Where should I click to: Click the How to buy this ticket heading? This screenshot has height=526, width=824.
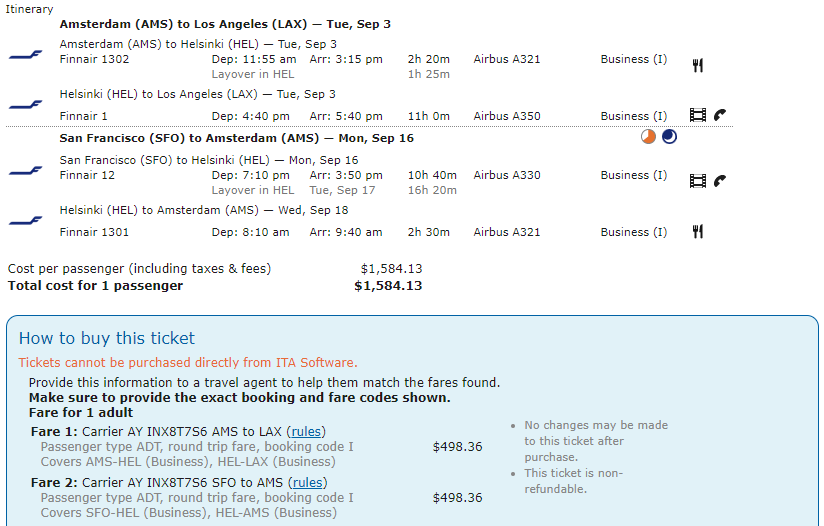(107, 338)
